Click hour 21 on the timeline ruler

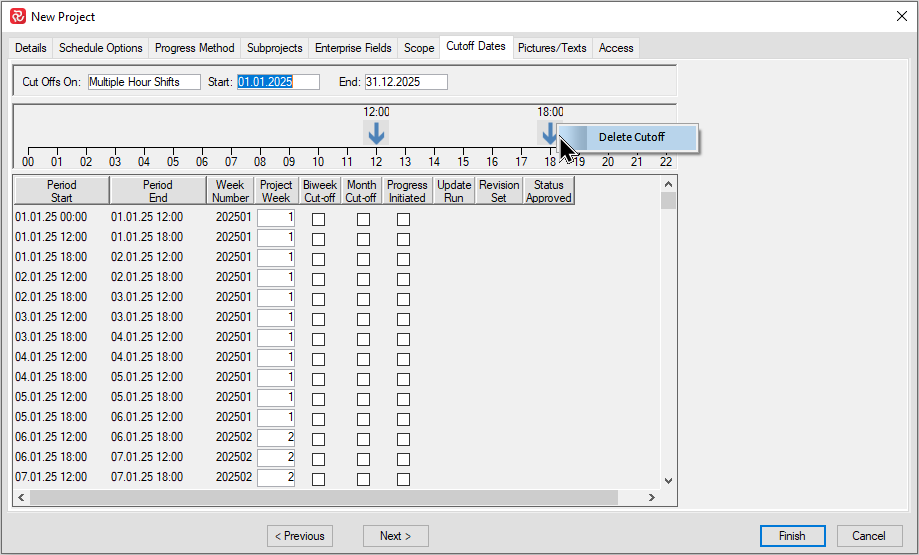pyautogui.click(x=637, y=162)
